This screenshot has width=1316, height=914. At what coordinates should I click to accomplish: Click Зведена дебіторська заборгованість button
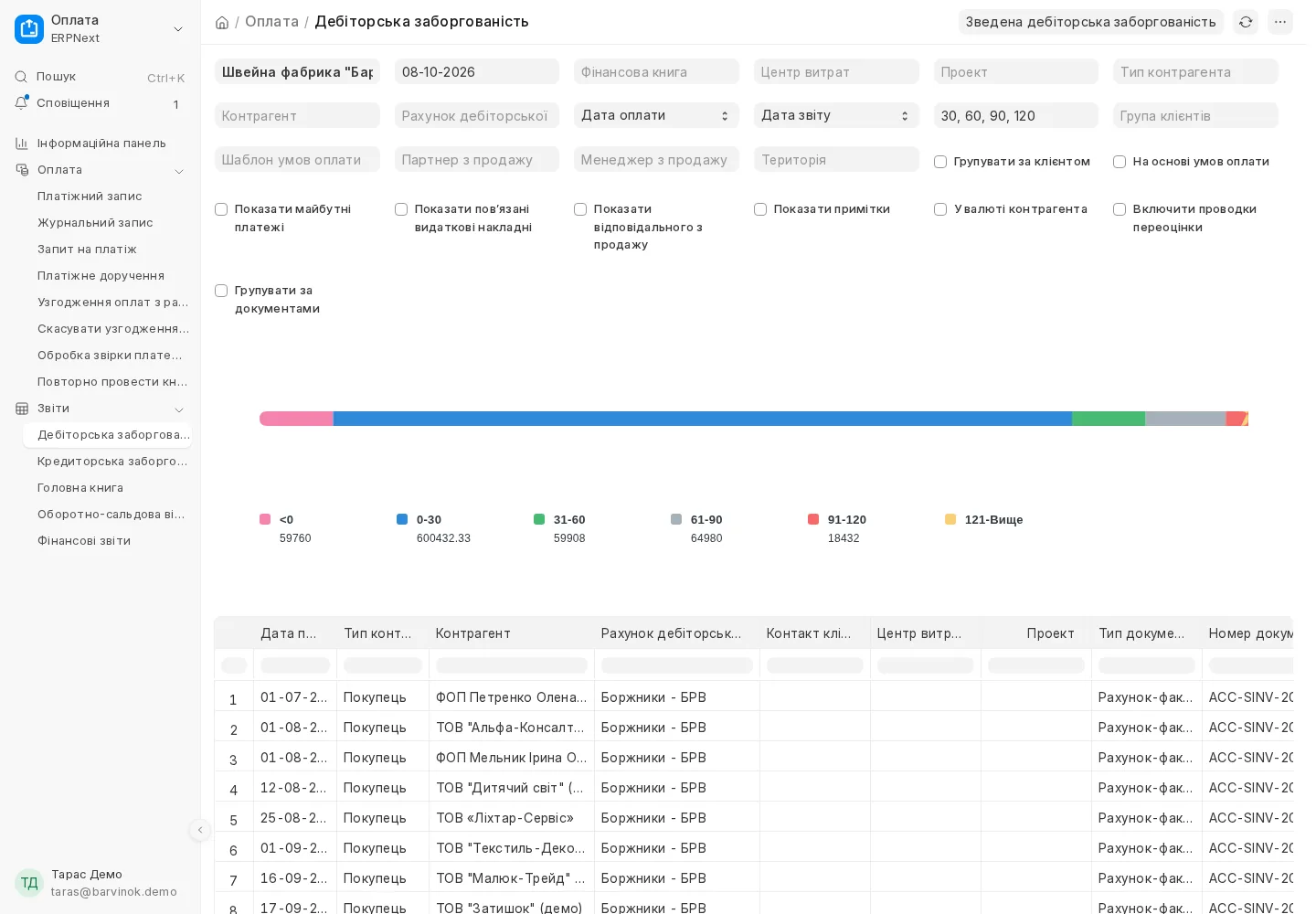(1090, 22)
